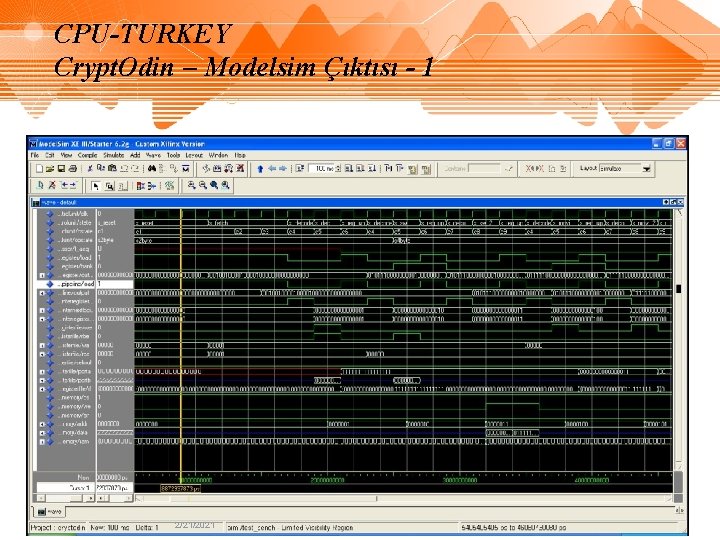Click the Open folder toolbar icon
The image size is (720, 540).
[50, 169]
